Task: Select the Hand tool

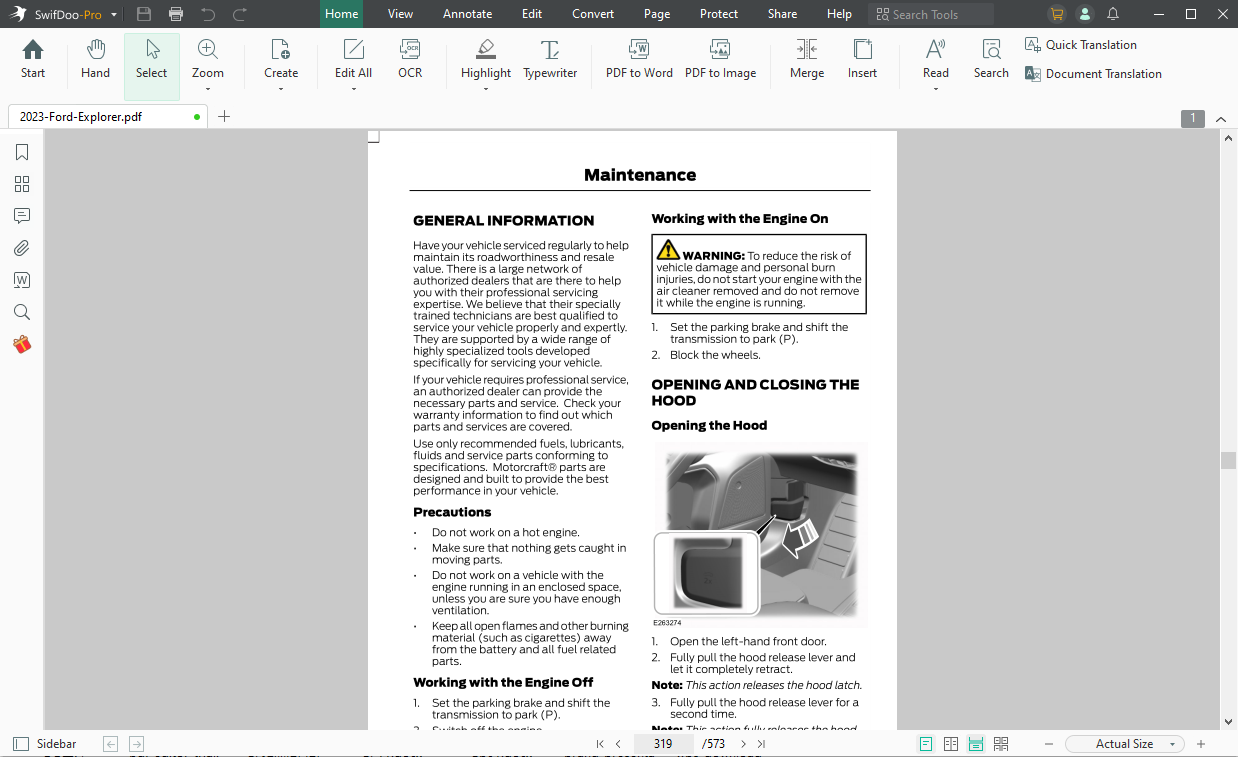Action: (x=95, y=59)
